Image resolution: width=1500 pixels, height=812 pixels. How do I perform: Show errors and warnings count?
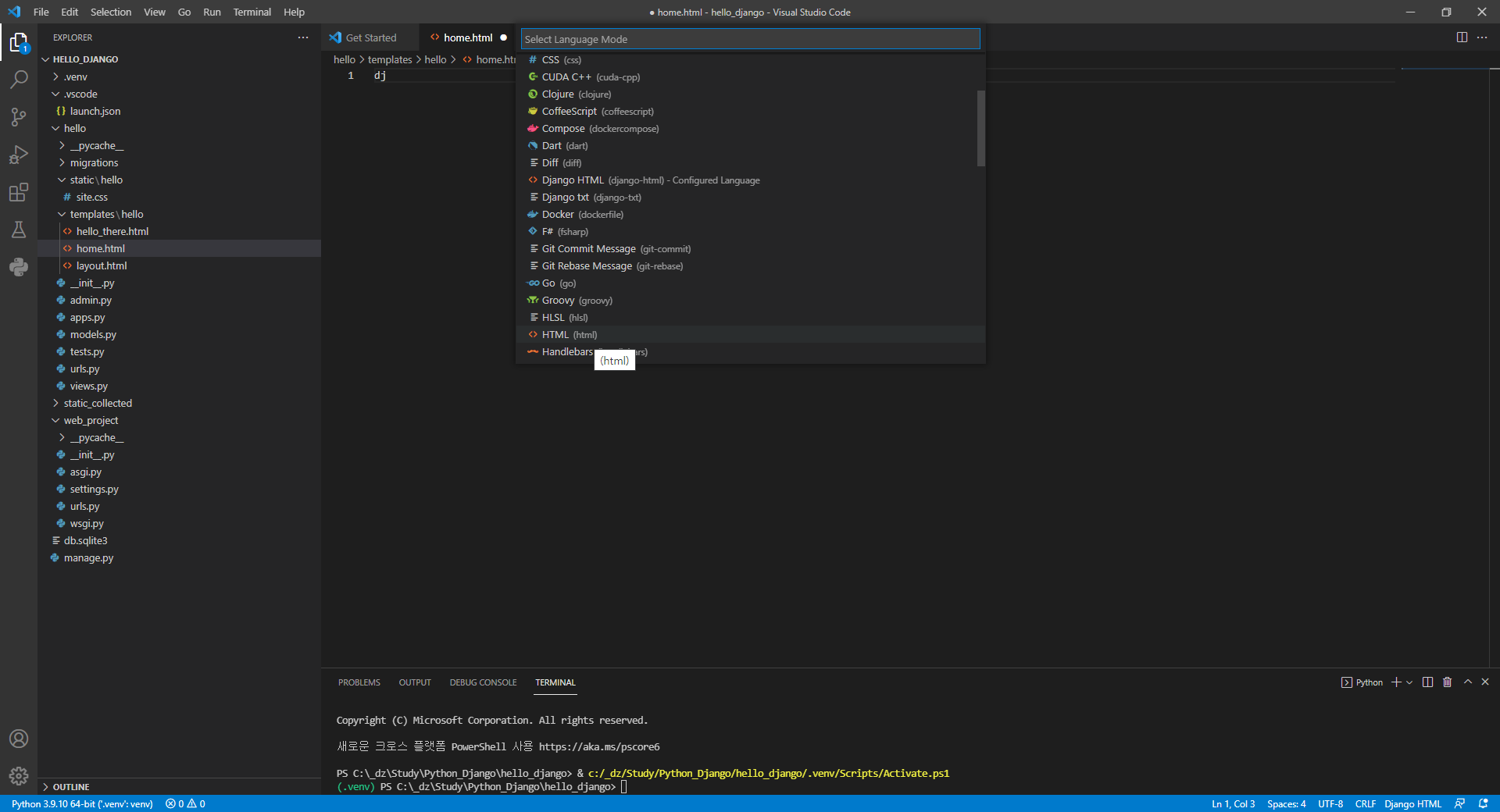[x=185, y=804]
